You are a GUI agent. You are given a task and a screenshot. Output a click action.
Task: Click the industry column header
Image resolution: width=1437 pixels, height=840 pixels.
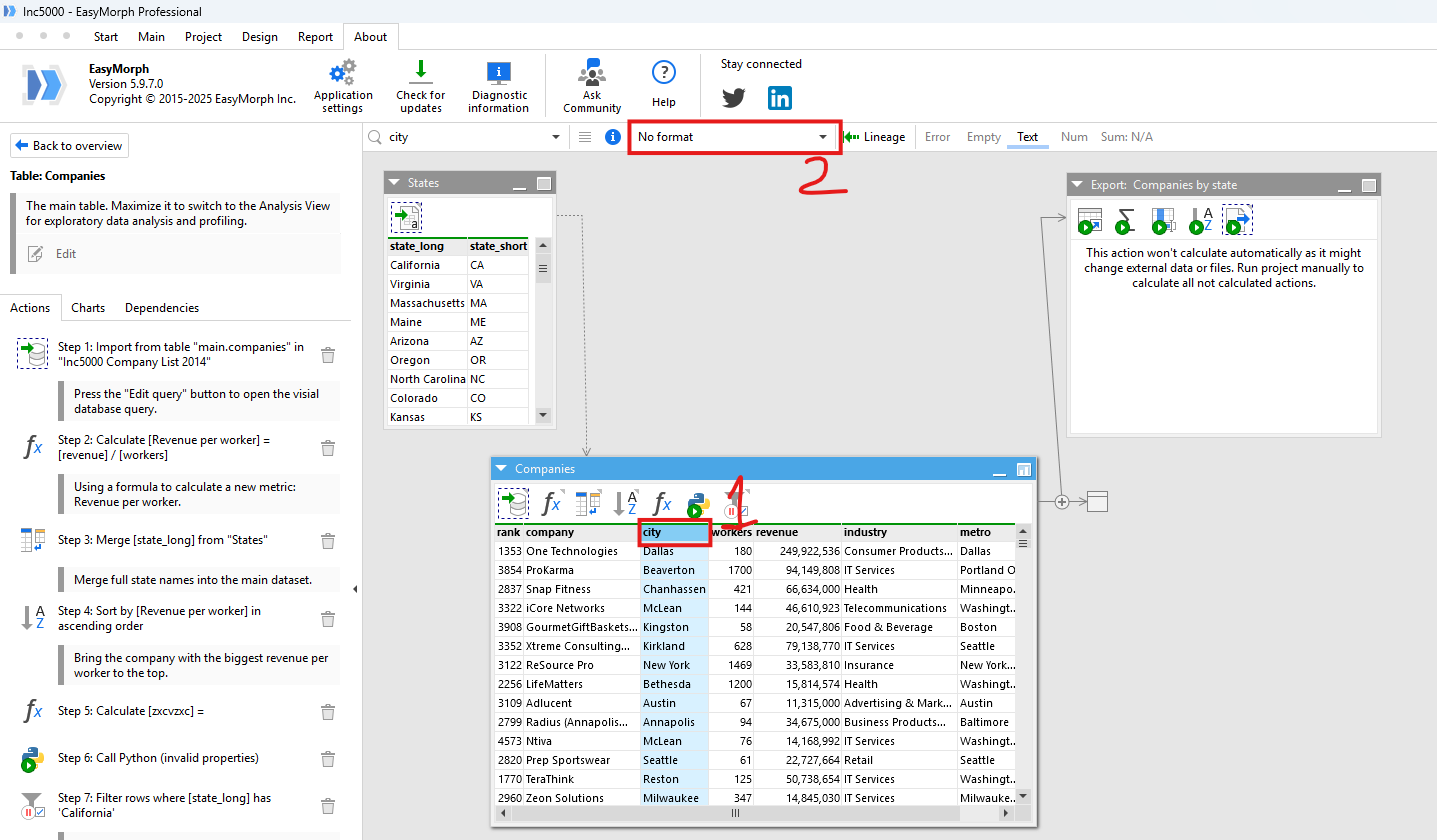click(x=899, y=532)
